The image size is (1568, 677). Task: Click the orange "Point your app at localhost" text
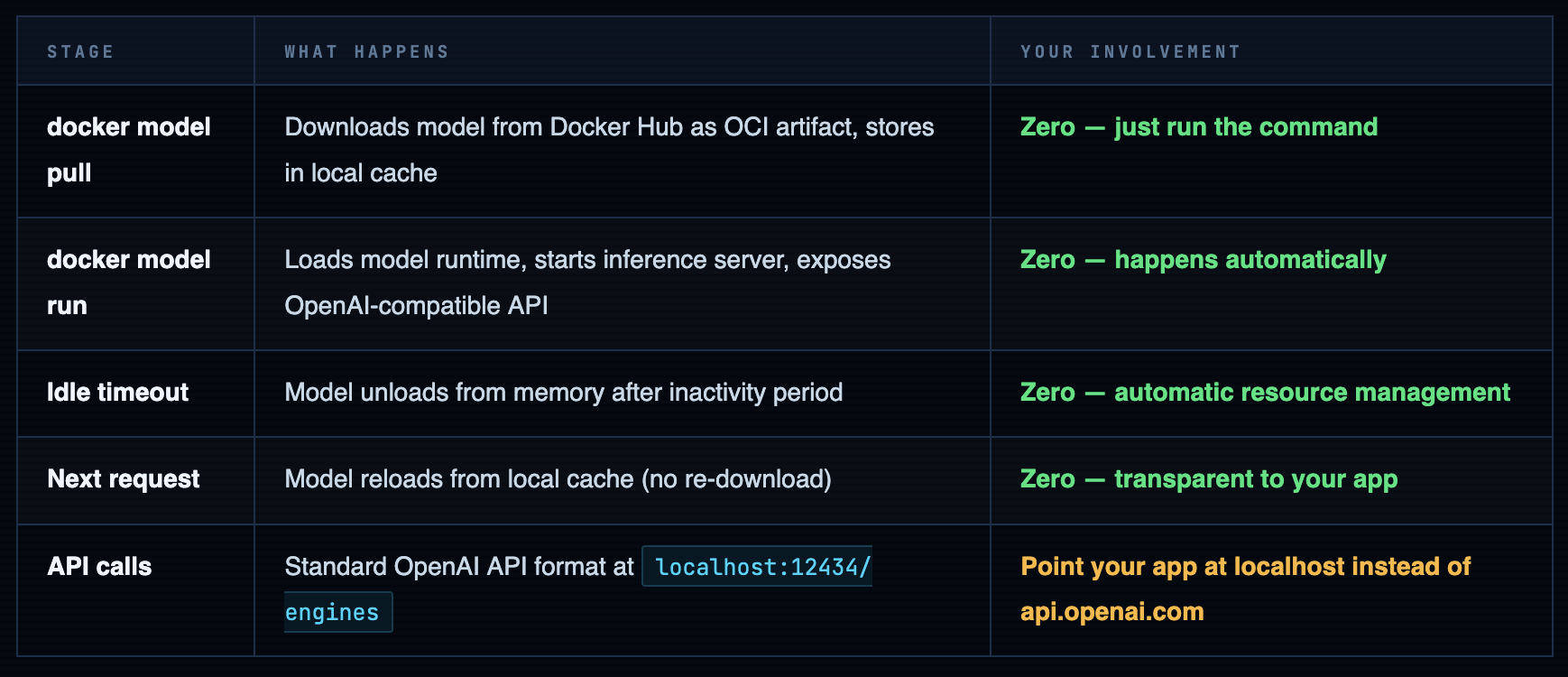click(x=1245, y=567)
